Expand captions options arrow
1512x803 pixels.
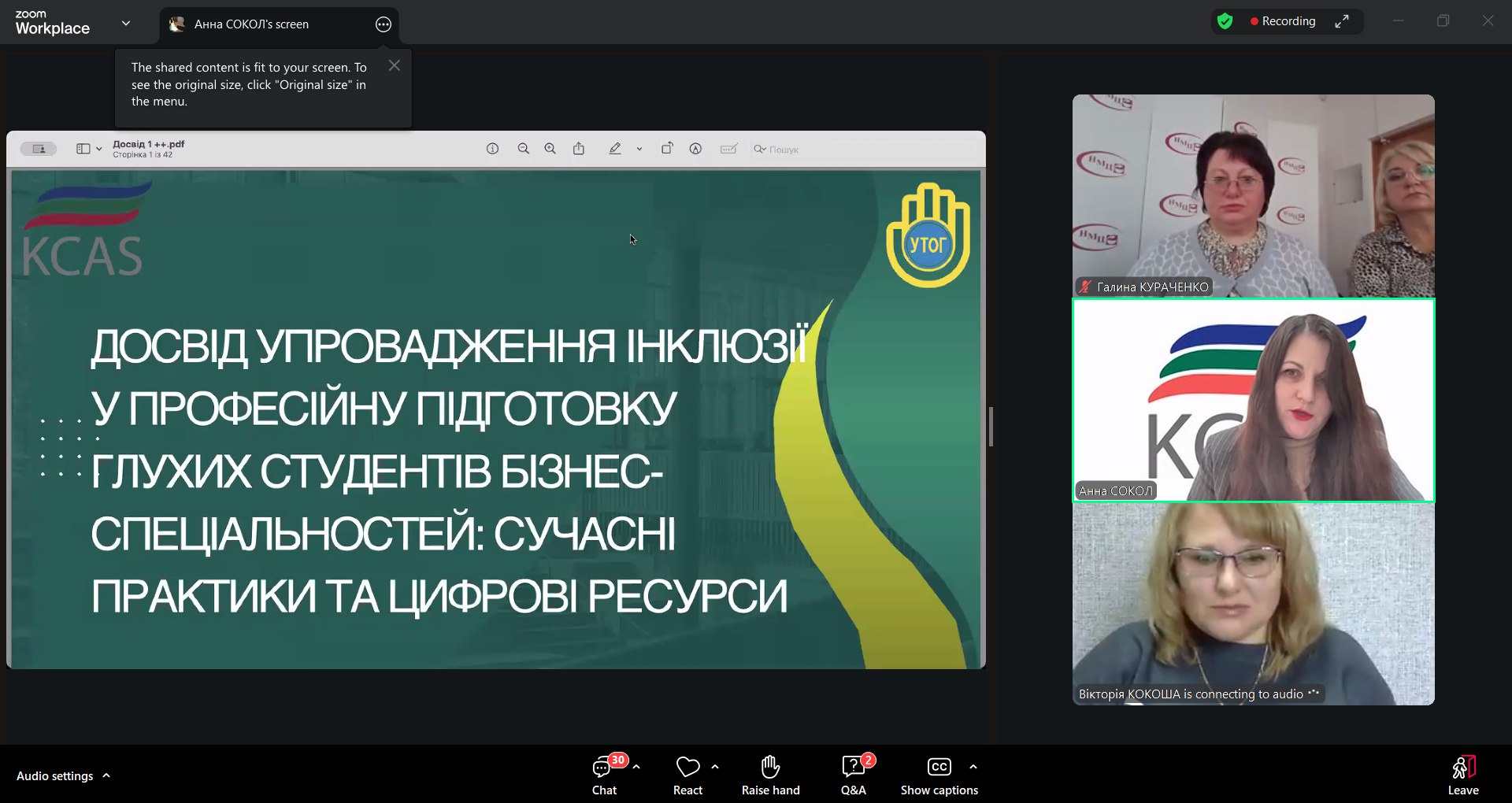click(x=973, y=766)
